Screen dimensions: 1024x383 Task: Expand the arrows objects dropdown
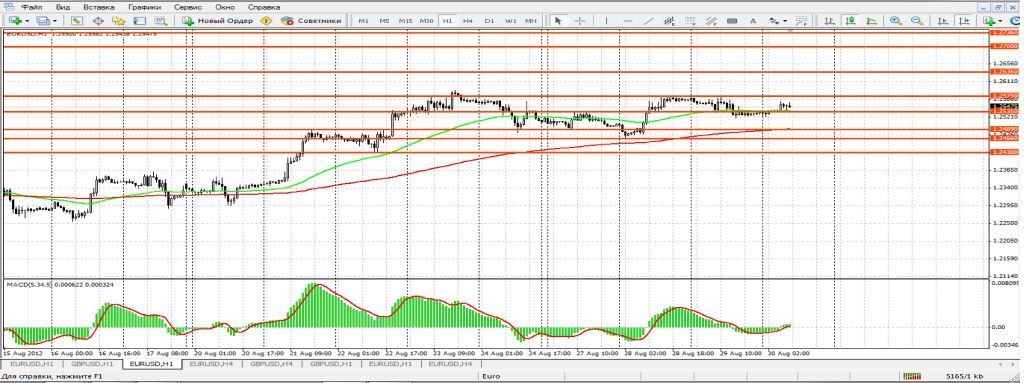(785, 21)
